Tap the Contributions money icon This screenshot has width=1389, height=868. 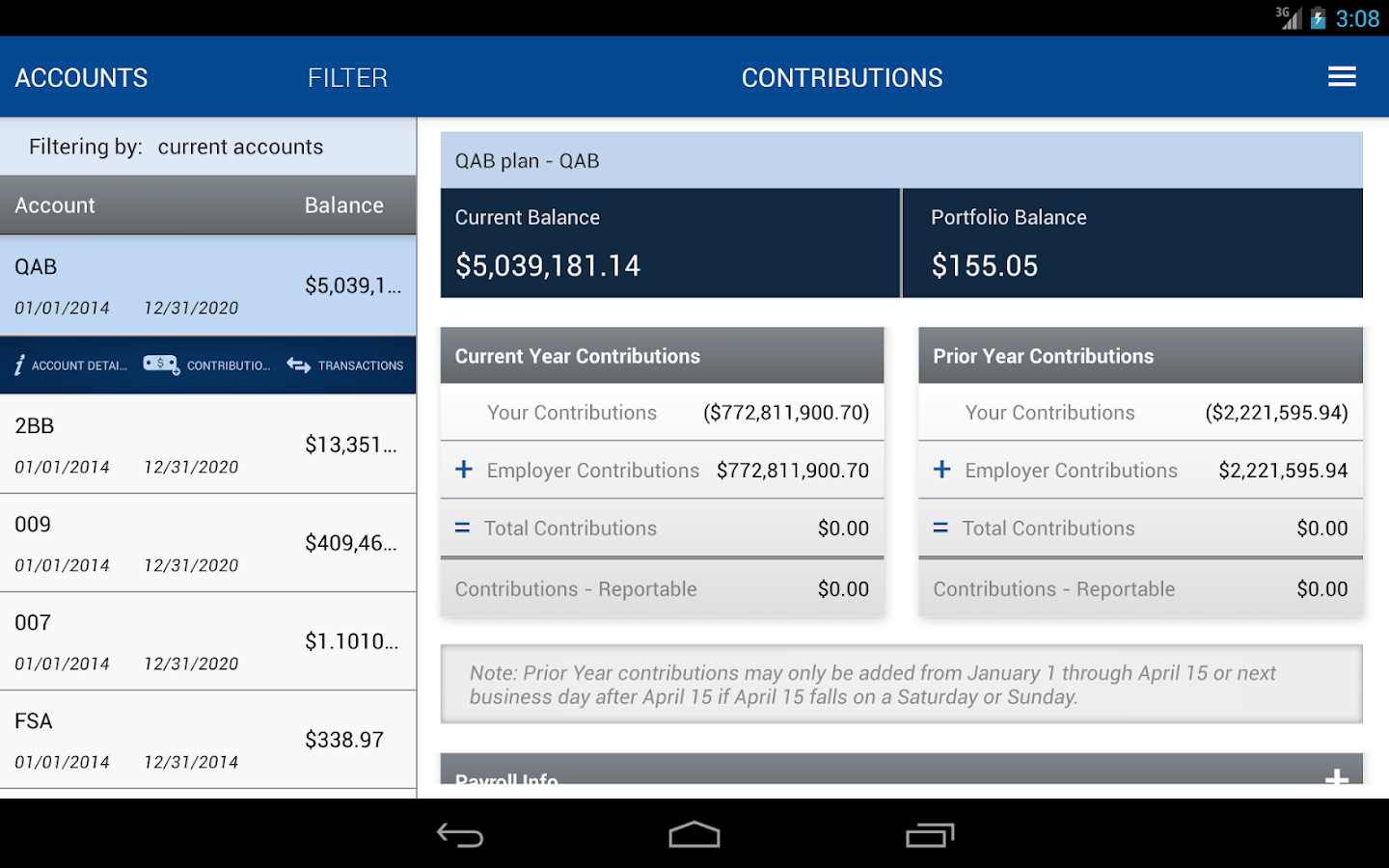[161, 365]
